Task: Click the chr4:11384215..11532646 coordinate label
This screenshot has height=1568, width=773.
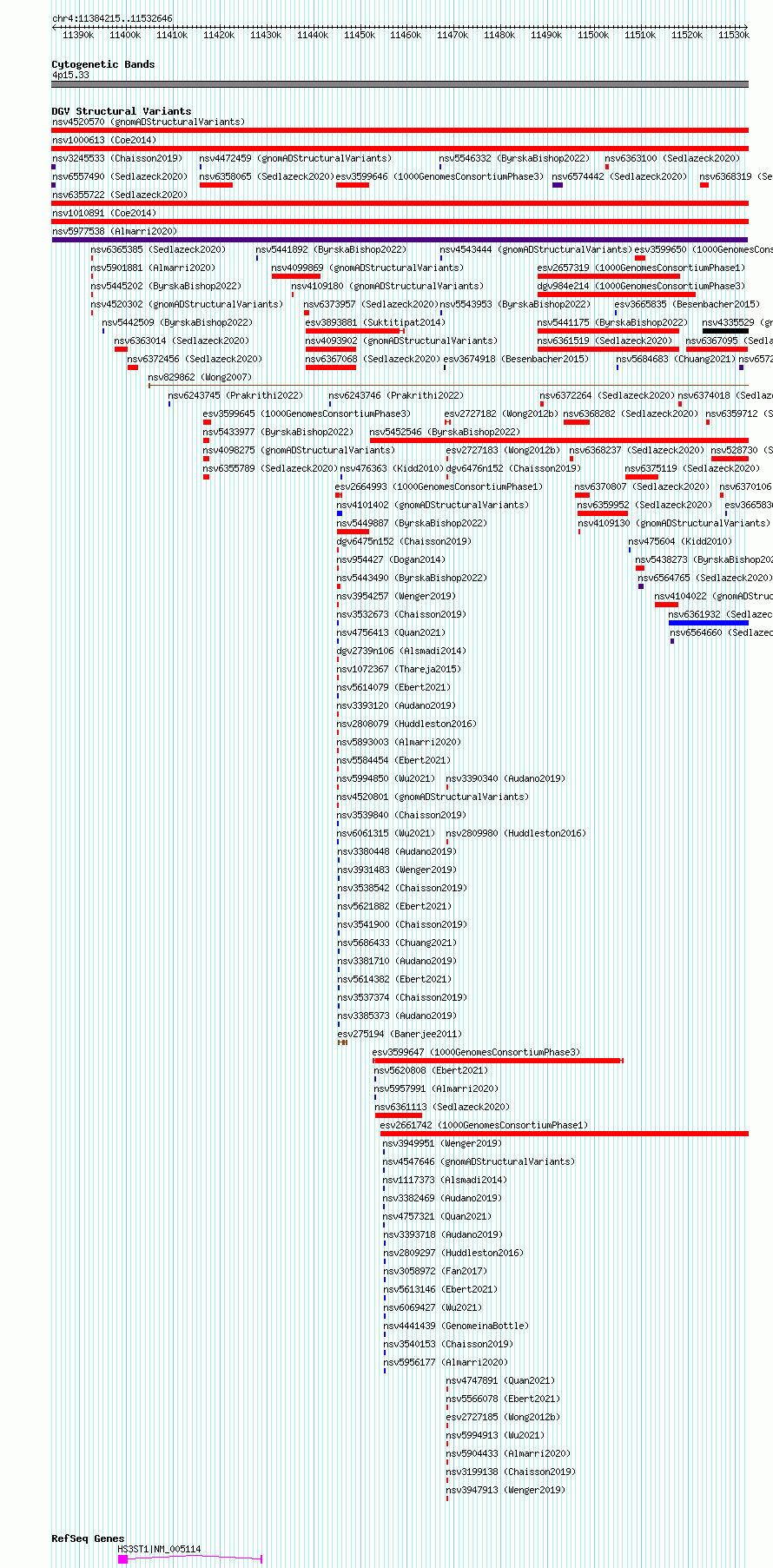Action: tap(112, 18)
